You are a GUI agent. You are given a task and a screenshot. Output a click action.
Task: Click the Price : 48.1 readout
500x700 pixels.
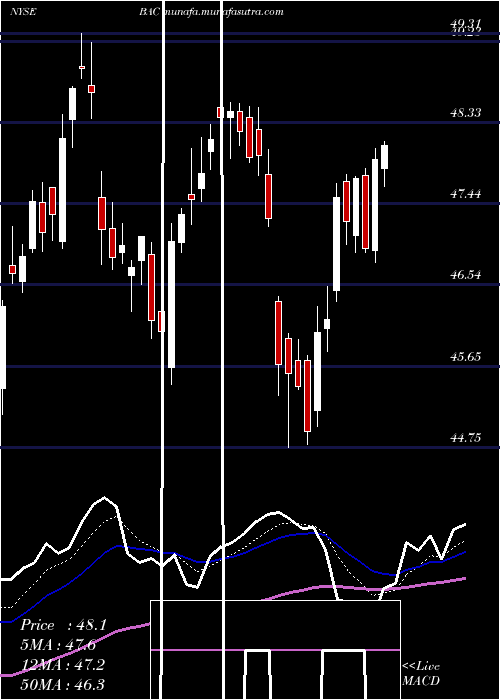(x=63, y=625)
